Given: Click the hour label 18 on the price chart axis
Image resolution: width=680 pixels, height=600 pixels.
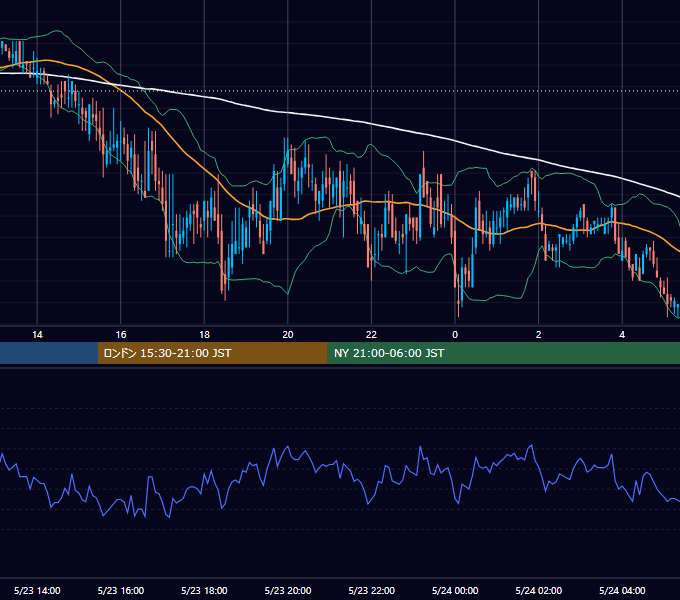Looking at the screenshot, I should pyautogui.click(x=204, y=335).
